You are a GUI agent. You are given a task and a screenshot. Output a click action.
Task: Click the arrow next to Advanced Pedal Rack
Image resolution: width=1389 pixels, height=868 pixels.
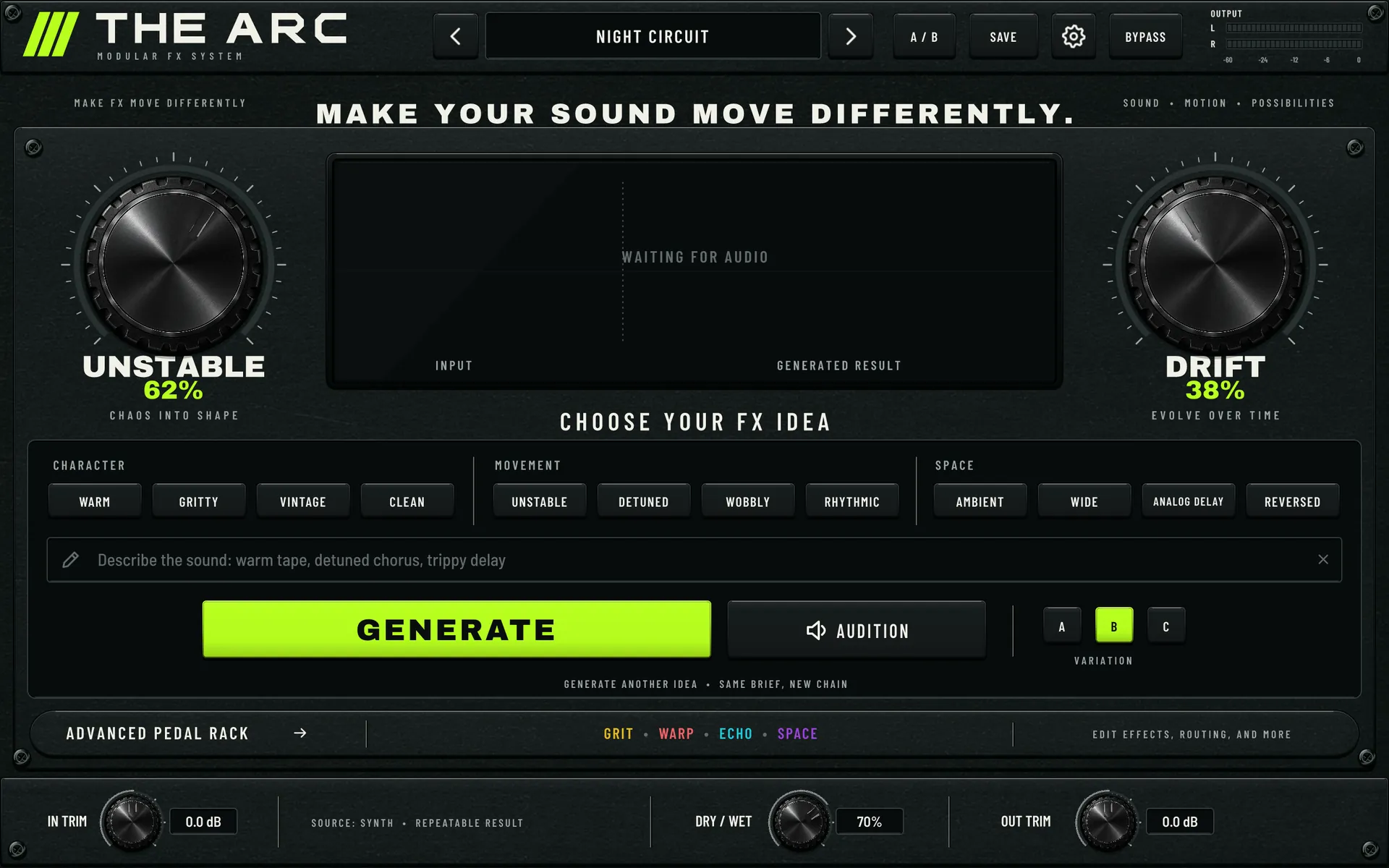300,733
